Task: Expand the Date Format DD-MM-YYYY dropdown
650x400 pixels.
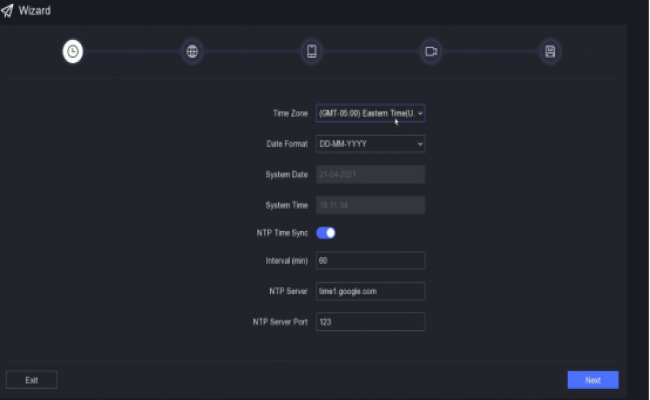Action: 371,144
